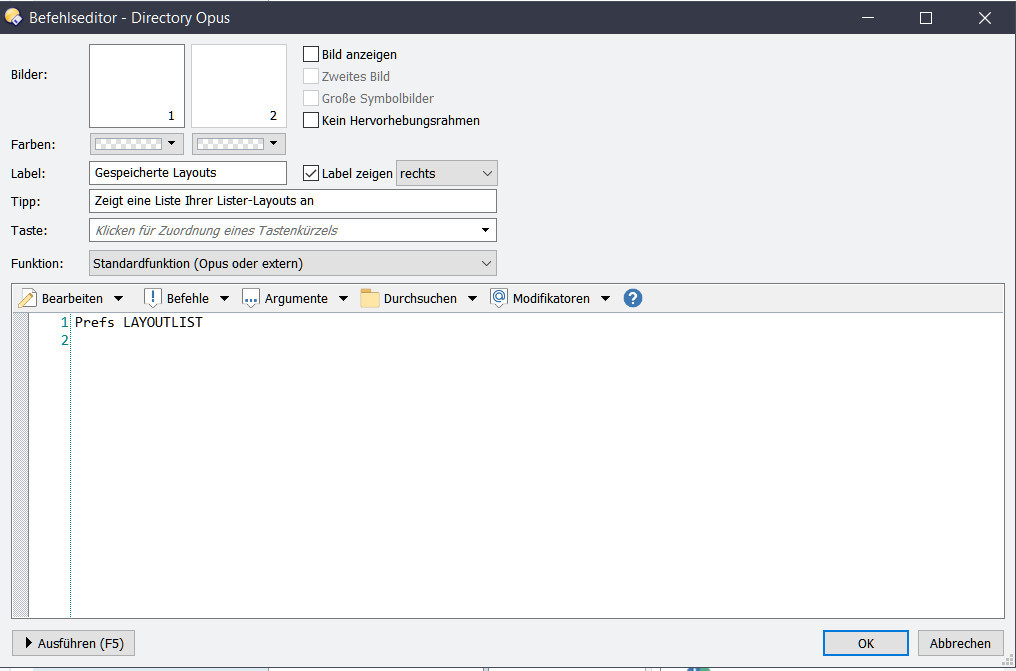The width and height of the screenshot is (1016, 671).
Task: Enable the Bild anzeigen checkbox
Action: click(311, 54)
